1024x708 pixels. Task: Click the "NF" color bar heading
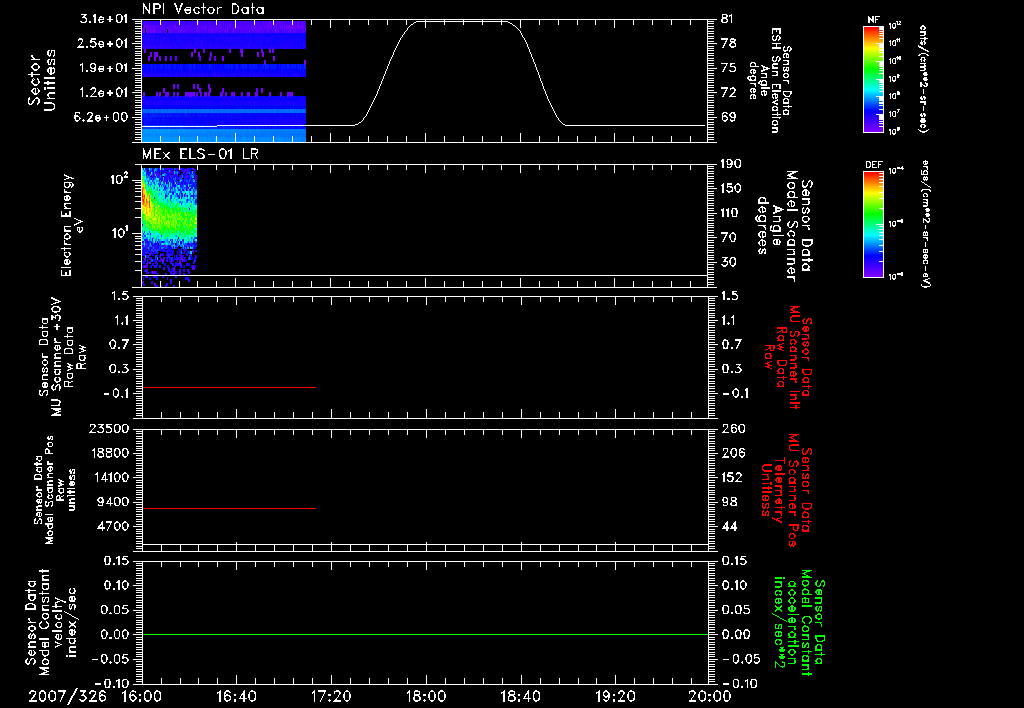pos(873,20)
